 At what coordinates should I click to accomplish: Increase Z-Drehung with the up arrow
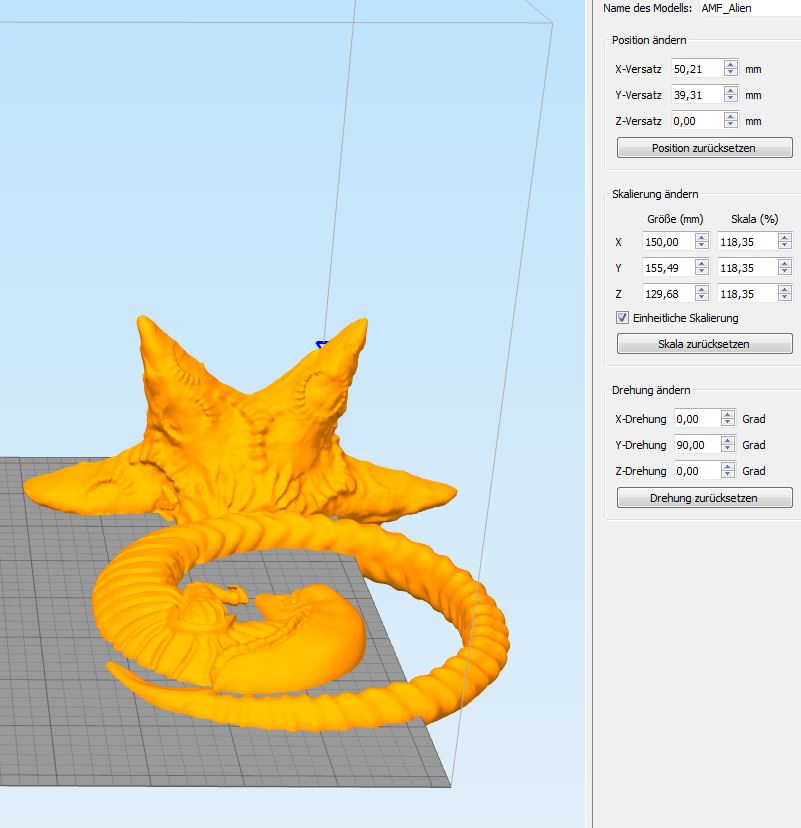[728, 466]
